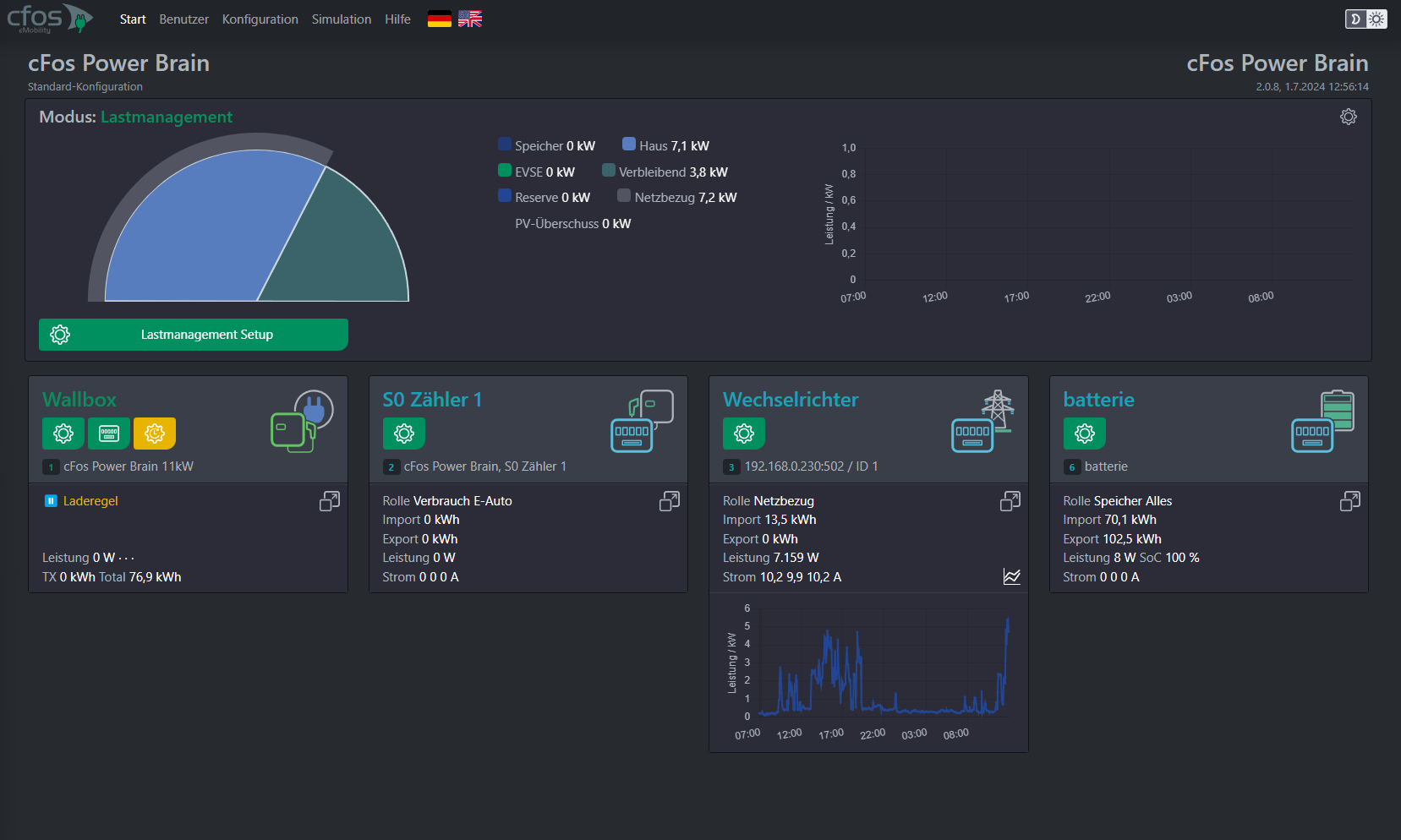Click the Wallbox meter display icon
1401x840 pixels.
point(109,434)
